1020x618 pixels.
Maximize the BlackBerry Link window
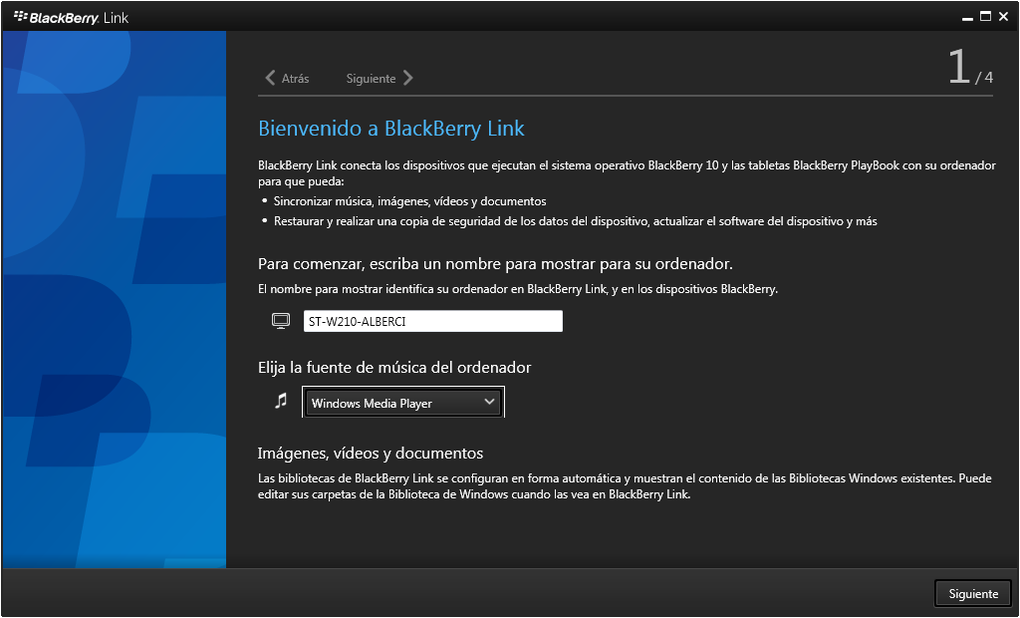click(x=986, y=17)
